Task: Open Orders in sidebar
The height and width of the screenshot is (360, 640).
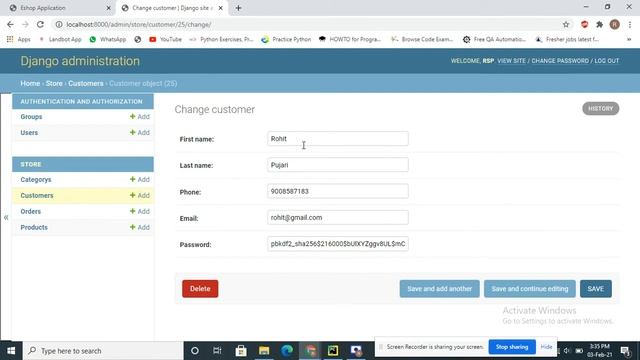Action: click(31, 211)
